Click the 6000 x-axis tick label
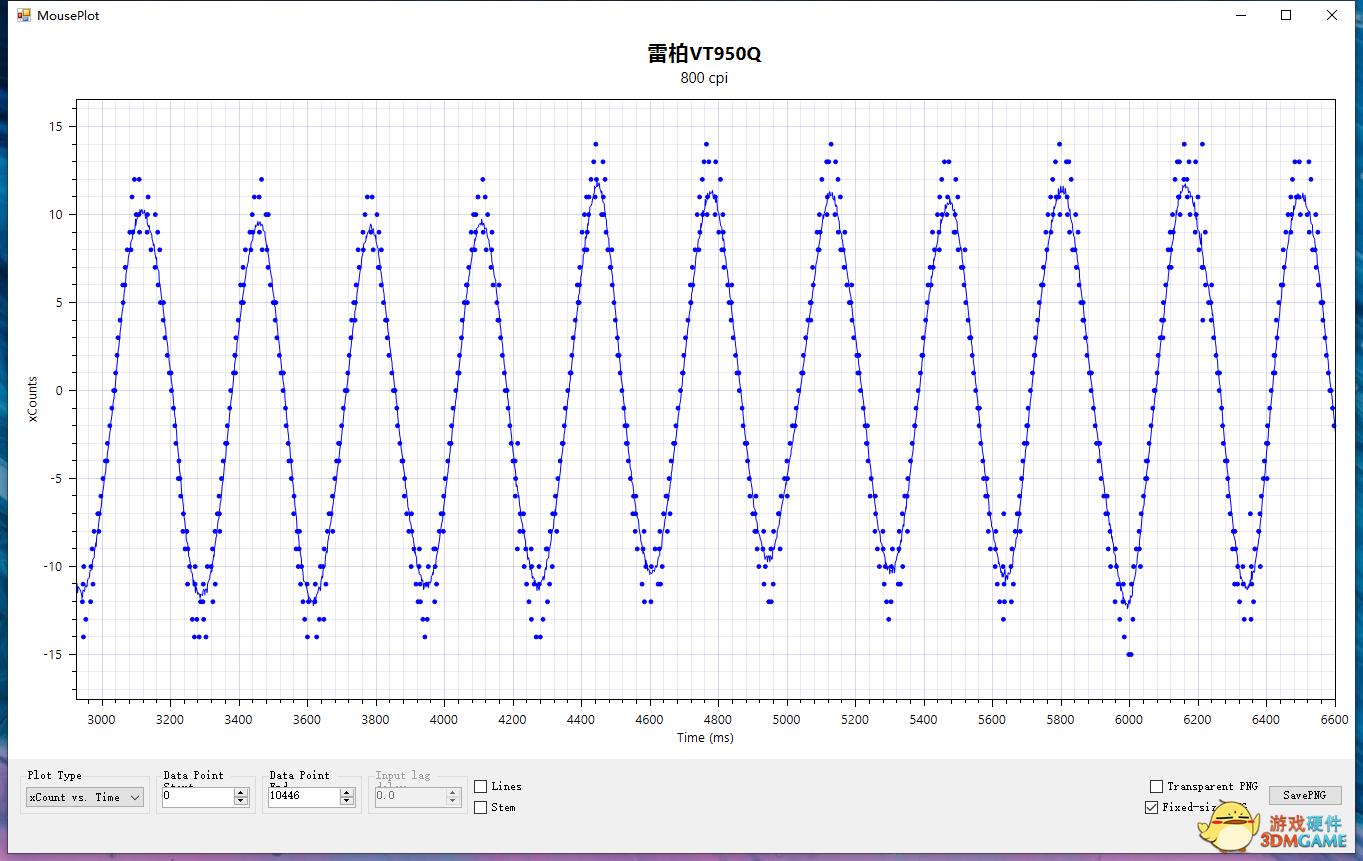 (x=1129, y=719)
